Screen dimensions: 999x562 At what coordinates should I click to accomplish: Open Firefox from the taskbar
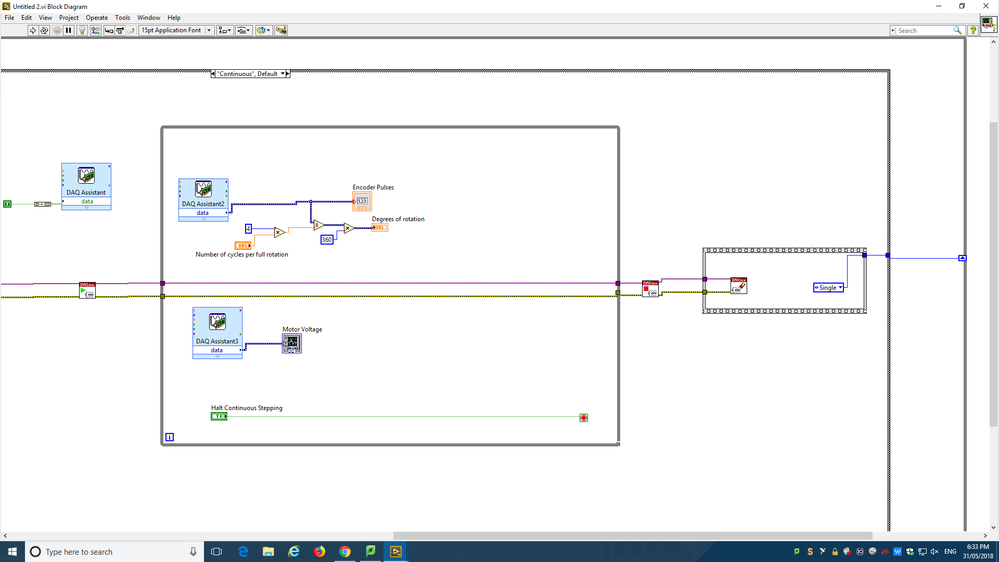(319, 552)
